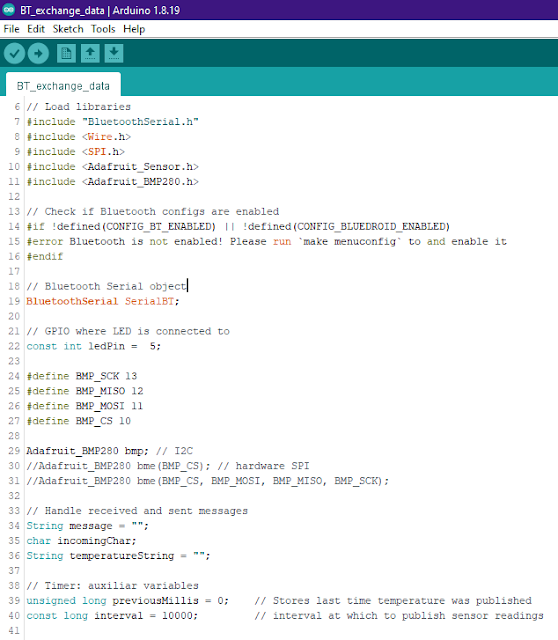Click the 'Adafruit_BMP280 bmp; // I2C' line
Screen dimensions: 558x640
click(109, 451)
